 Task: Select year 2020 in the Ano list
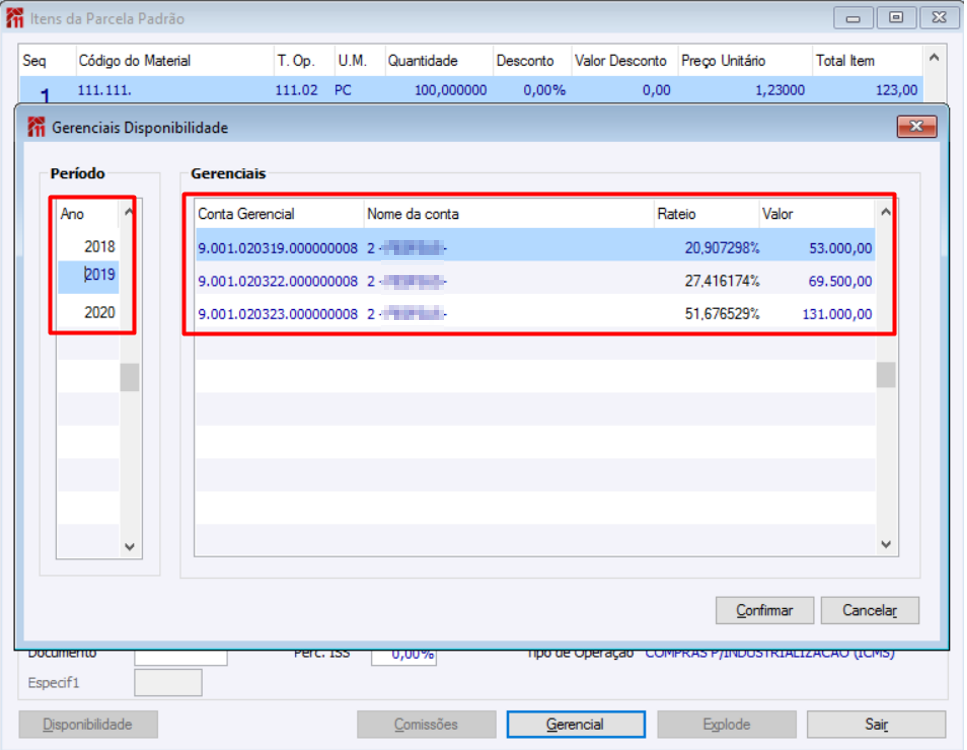(88, 312)
